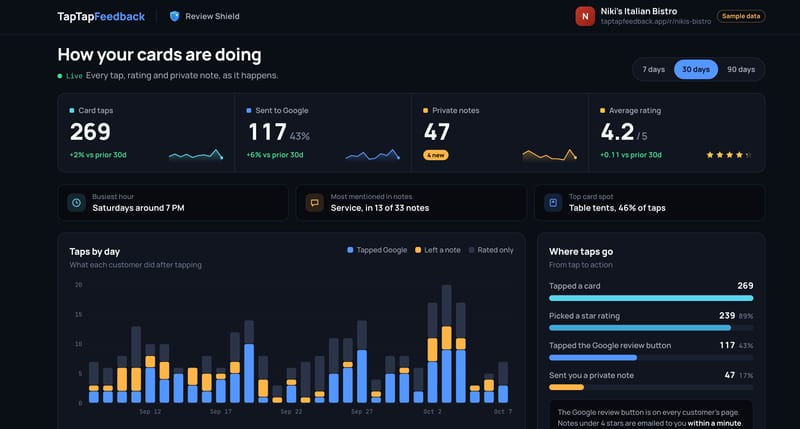Click +0.11 vs prior 30d text
Screen dimensions: 800x429
point(631,155)
